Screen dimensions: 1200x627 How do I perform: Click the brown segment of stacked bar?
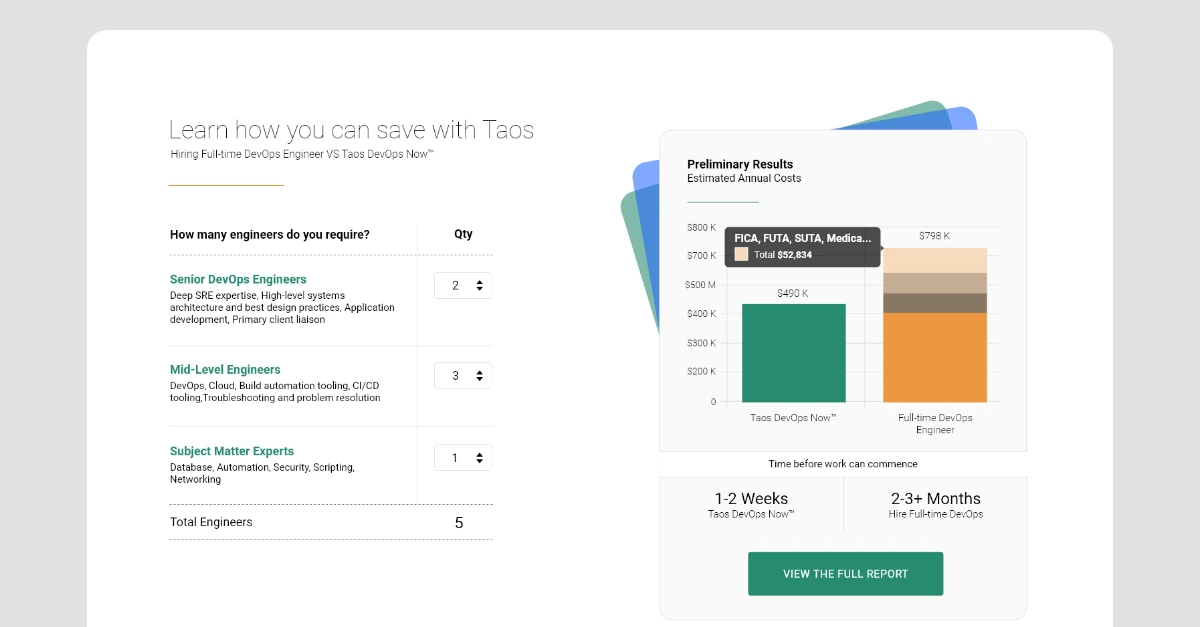[x=935, y=303]
